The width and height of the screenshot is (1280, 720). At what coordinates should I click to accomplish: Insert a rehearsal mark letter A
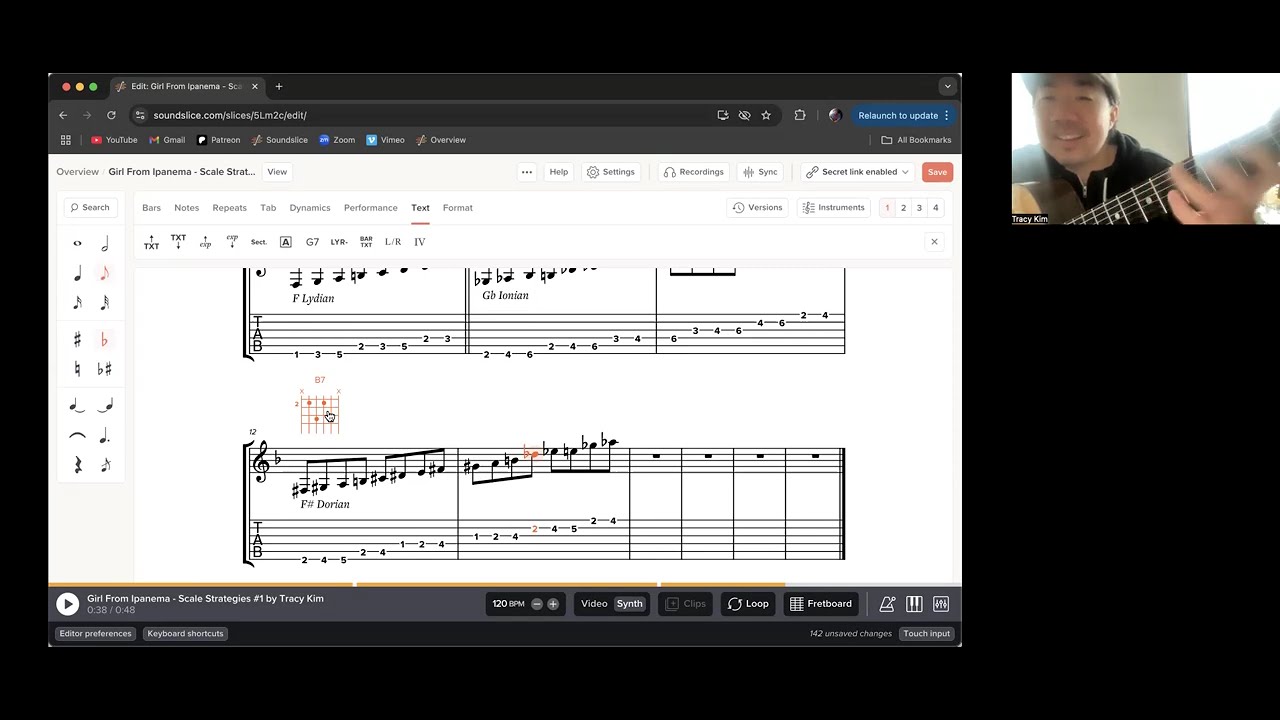click(x=285, y=242)
